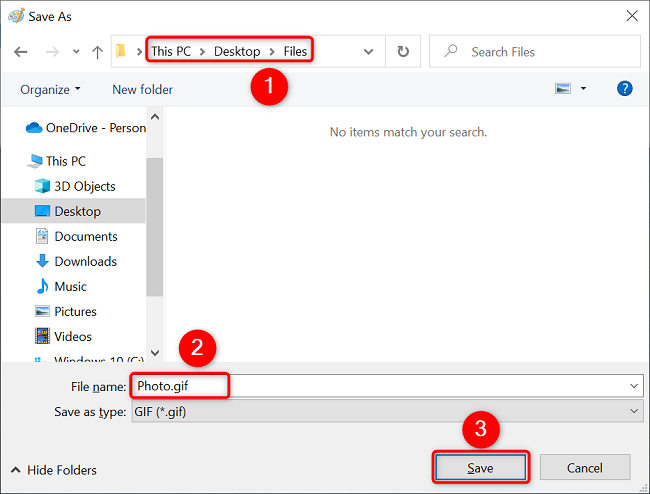Open the Downloads folder in sidebar
650x494 pixels.
pos(85,261)
